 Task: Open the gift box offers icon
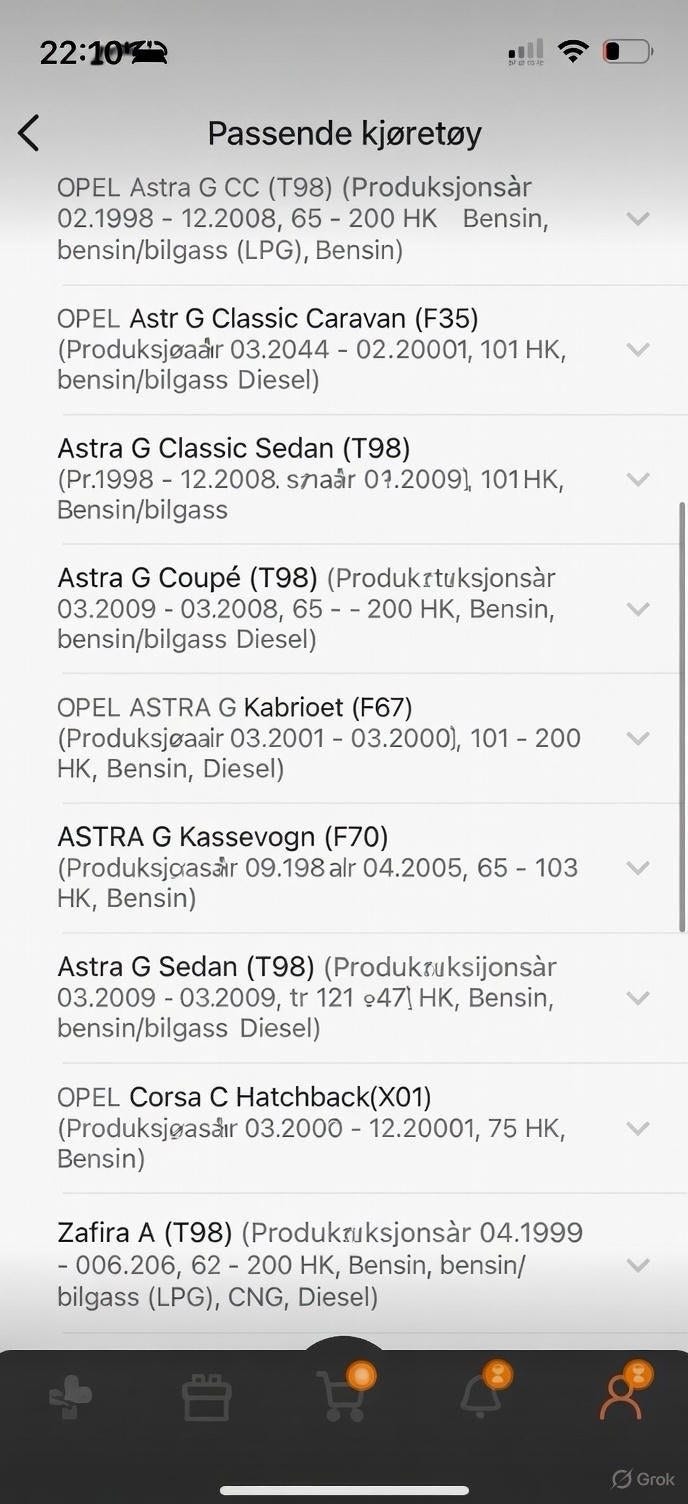[207, 1398]
